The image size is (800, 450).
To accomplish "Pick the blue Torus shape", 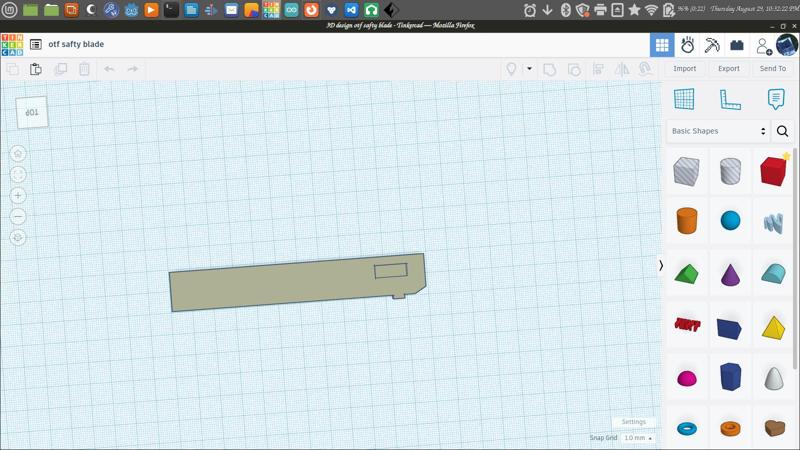I will (x=687, y=428).
